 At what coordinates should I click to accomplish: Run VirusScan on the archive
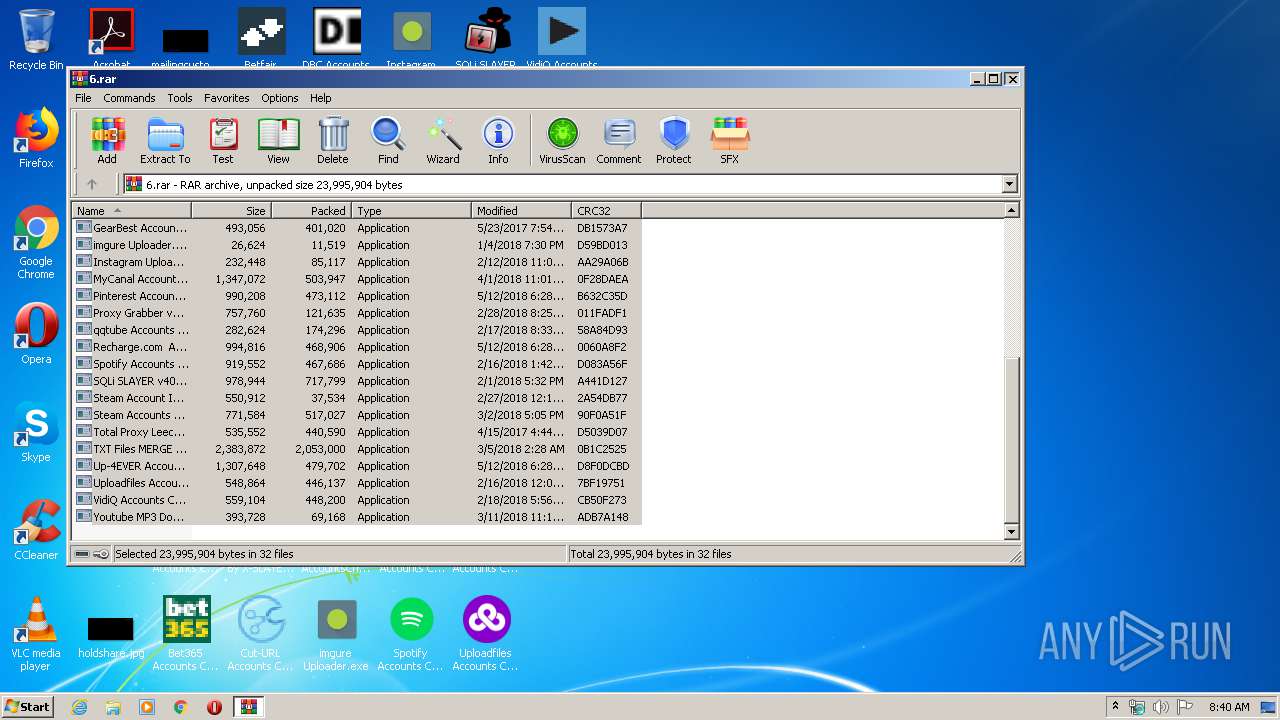tap(562, 141)
